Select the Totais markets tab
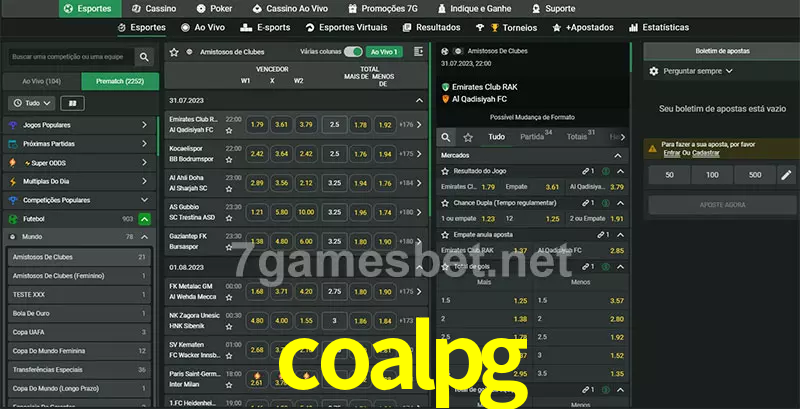Image resolution: width=800 pixels, height=409 pixels. (x=581, y=137)
